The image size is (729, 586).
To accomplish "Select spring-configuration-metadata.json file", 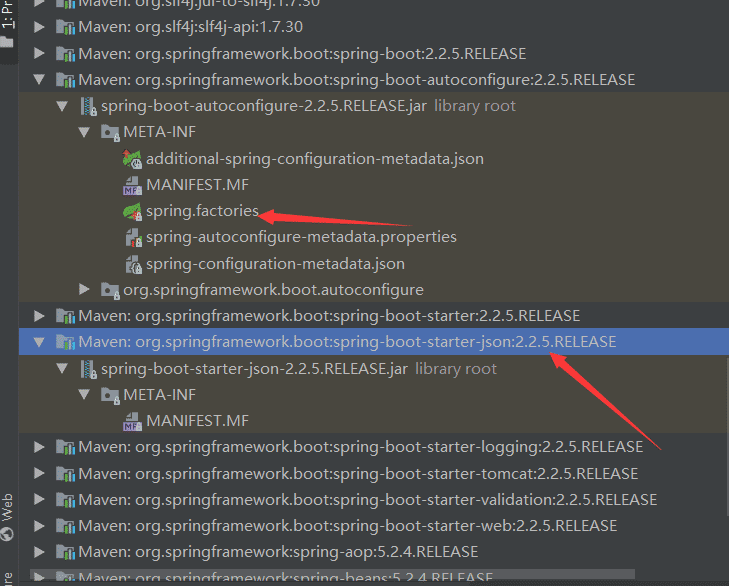I will coord(275,264).
